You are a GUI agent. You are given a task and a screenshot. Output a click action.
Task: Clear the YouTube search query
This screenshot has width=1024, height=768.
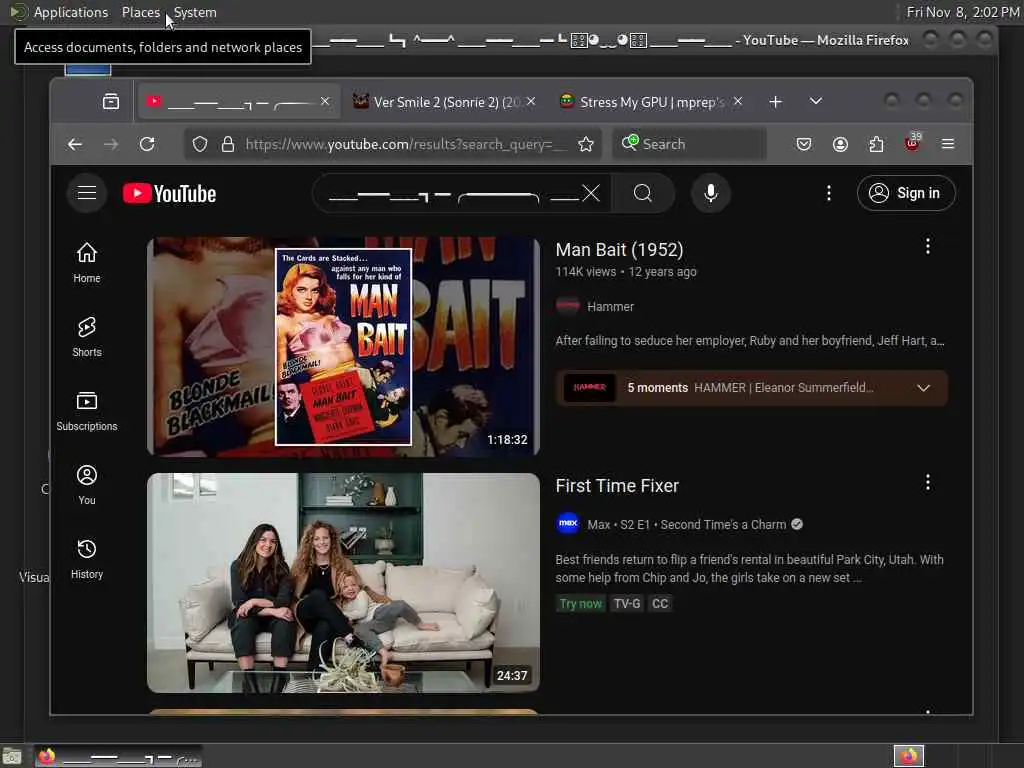pyautogui.click(x=591, y=193)
